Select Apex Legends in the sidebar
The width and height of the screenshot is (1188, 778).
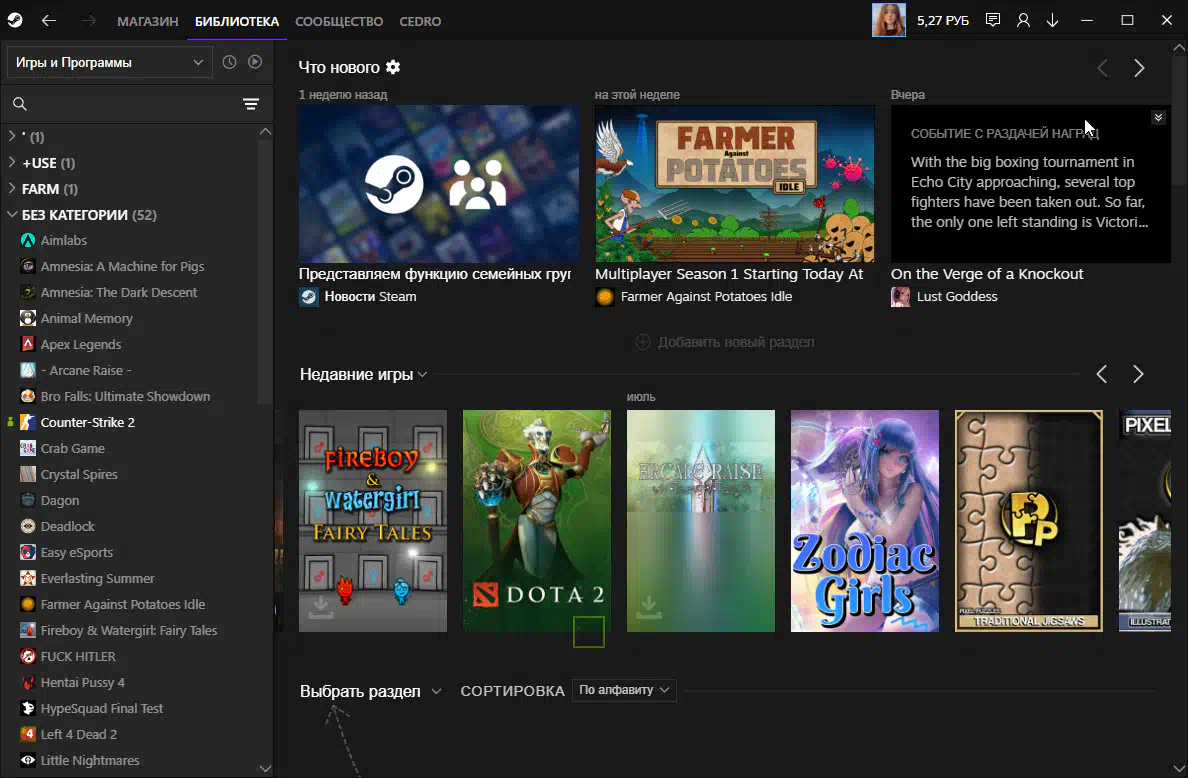(x=80, y=344)
